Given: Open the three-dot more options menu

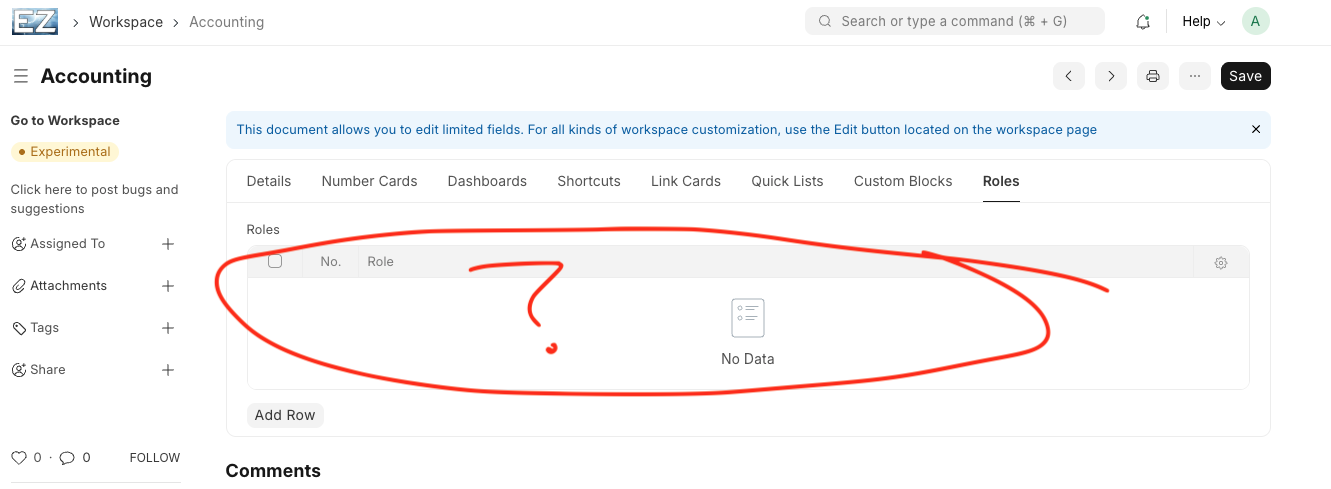Looking at the screenshot, I should point(1195,76).
